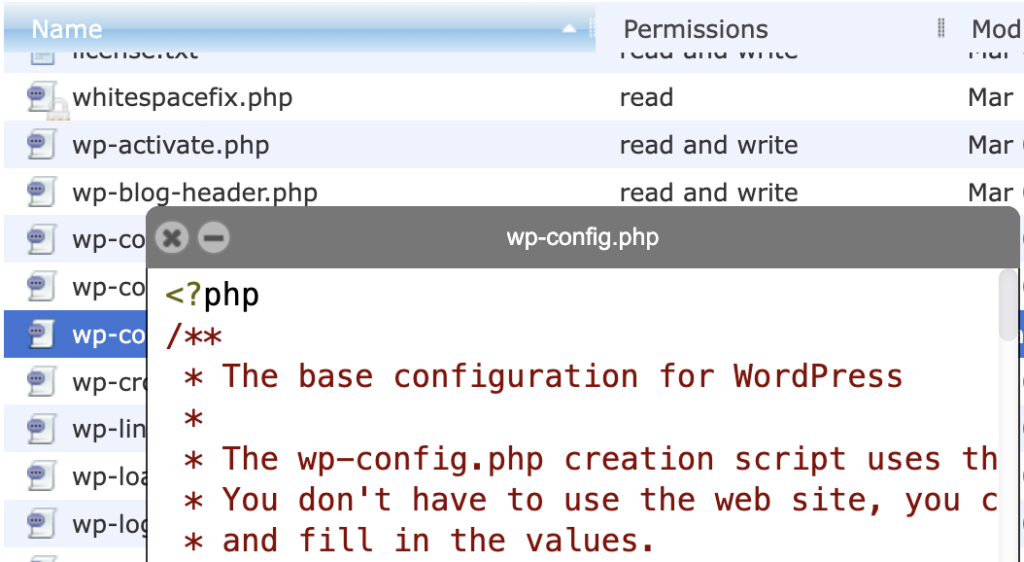Click the file icon beside wp-loa

click(x=42, y=477)
